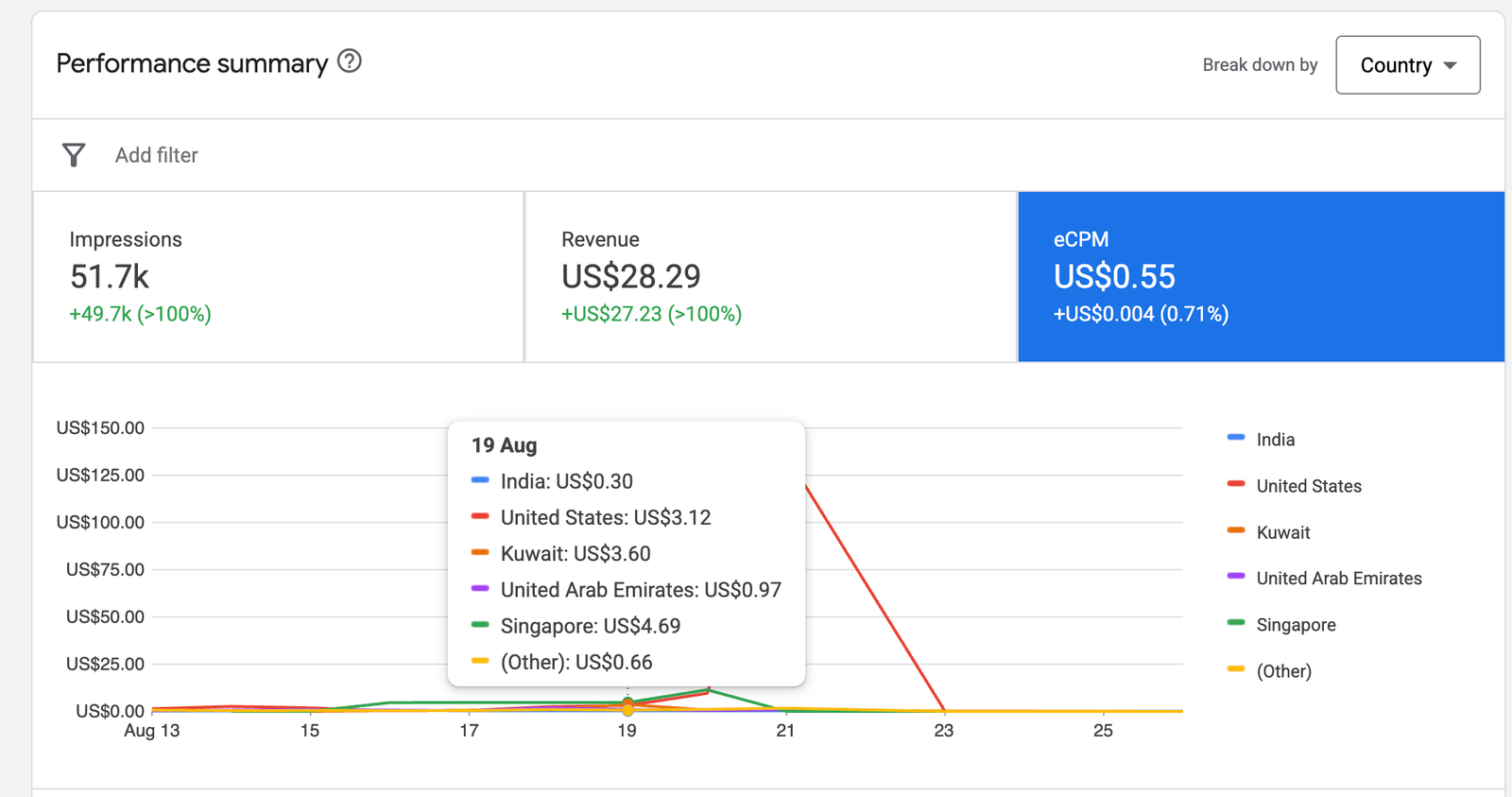Toggle the Singapore legend entry
This screenshot has height=797, width=1512.
(1280, 625)
